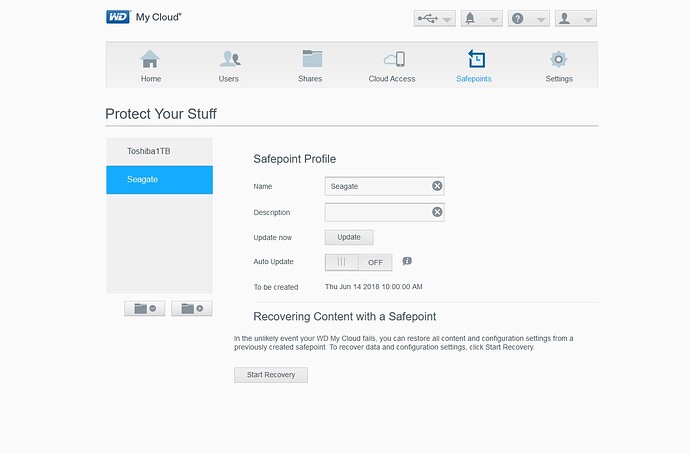Open the alerts bell icon
Viewport: 690px width, 454px height.
pyautogui.click(x=470, y=18)
